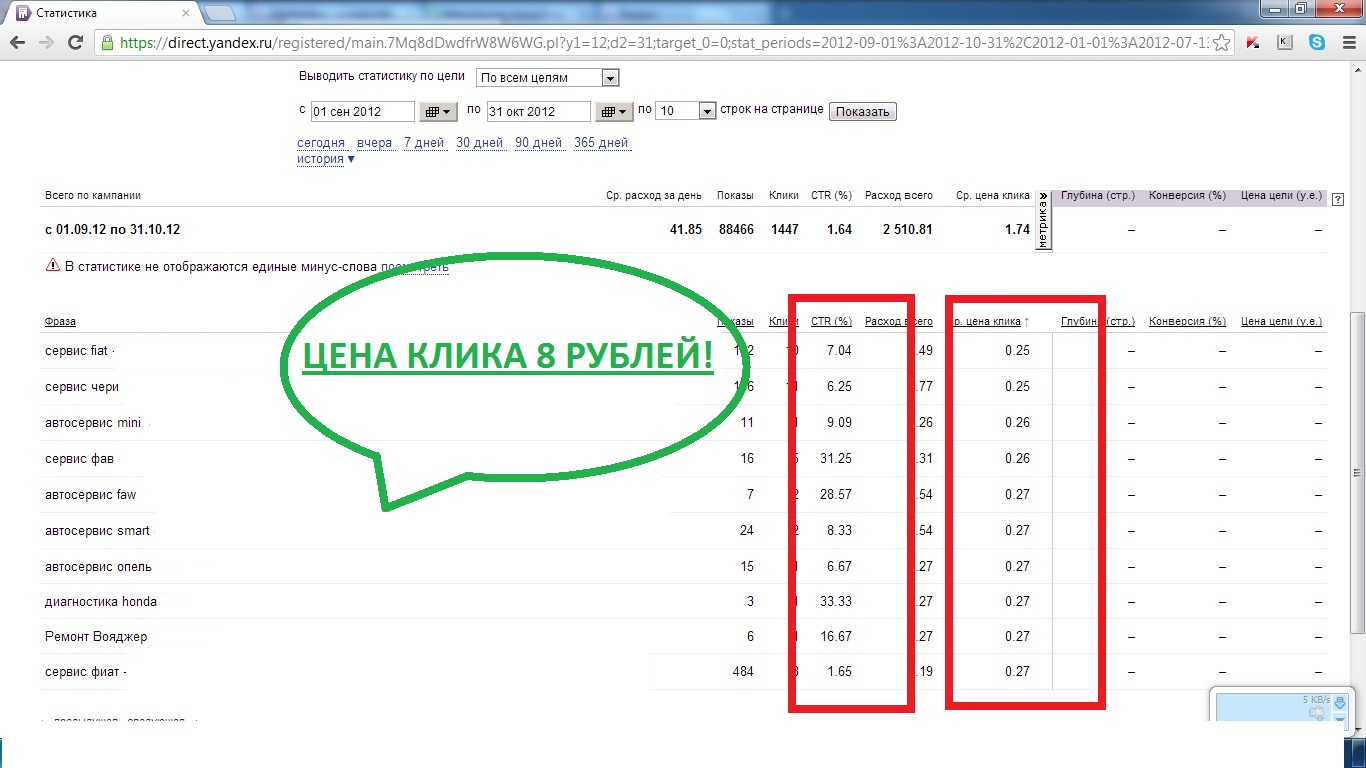Select the 365 дней period link
1366x768 pixels.
tap(601, 143)
